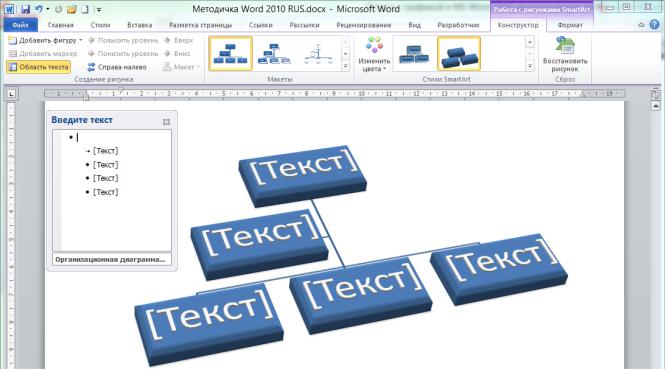Viewport: 665px width, 369px height.
Task: Click the tab stop selector at ruler corner
Action: click(11, 94)
